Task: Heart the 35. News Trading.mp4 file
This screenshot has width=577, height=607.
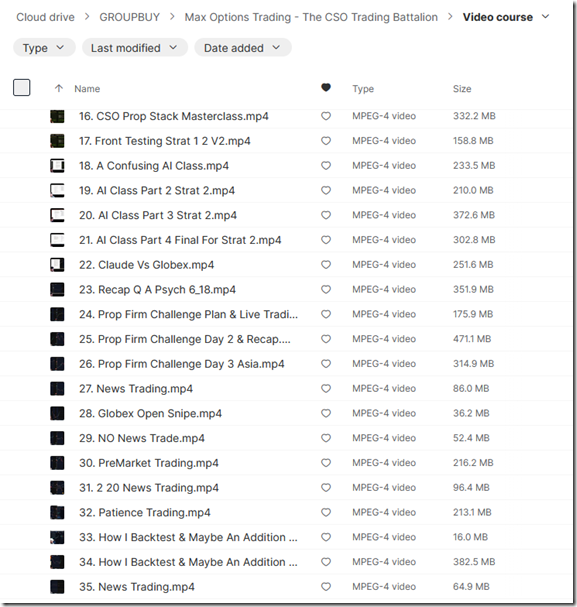Action: point(326,587)
